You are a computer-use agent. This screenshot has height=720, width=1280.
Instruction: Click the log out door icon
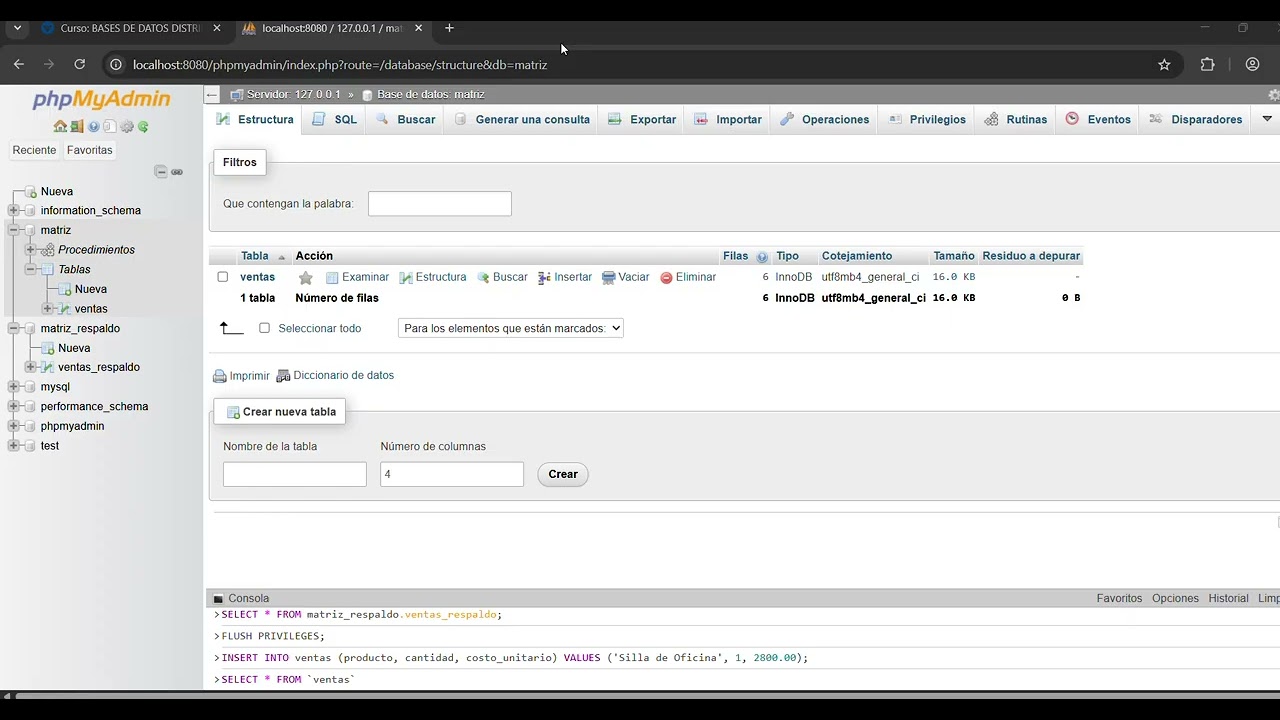[77, 127]
